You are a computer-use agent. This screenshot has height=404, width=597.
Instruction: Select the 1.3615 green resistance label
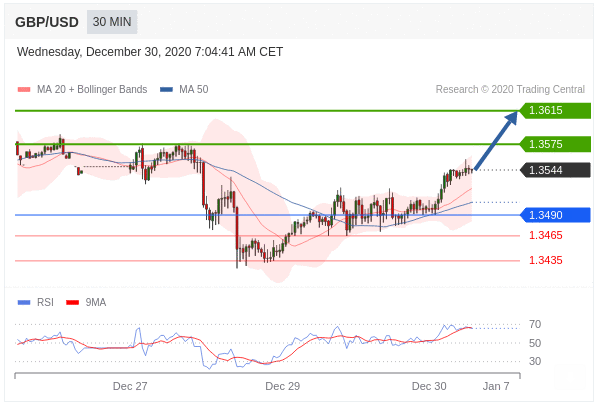coord(555,110)
